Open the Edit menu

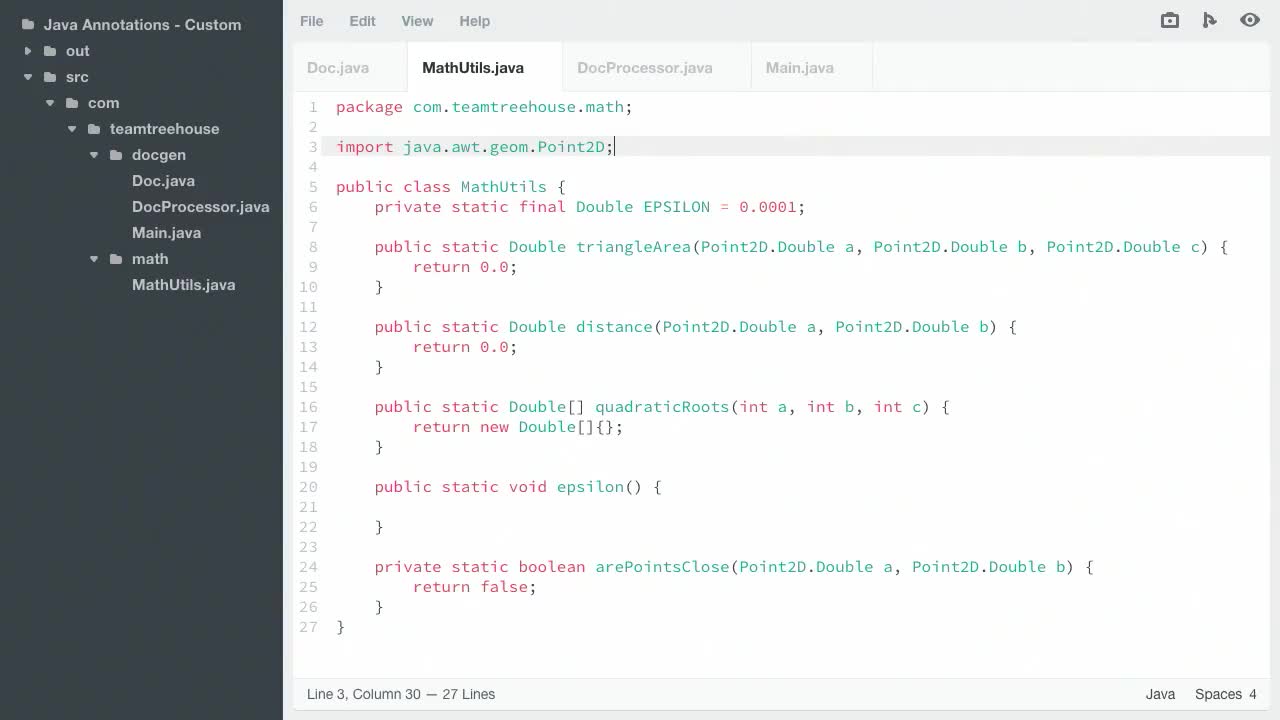pyautogui.click(x=362, y=21)
